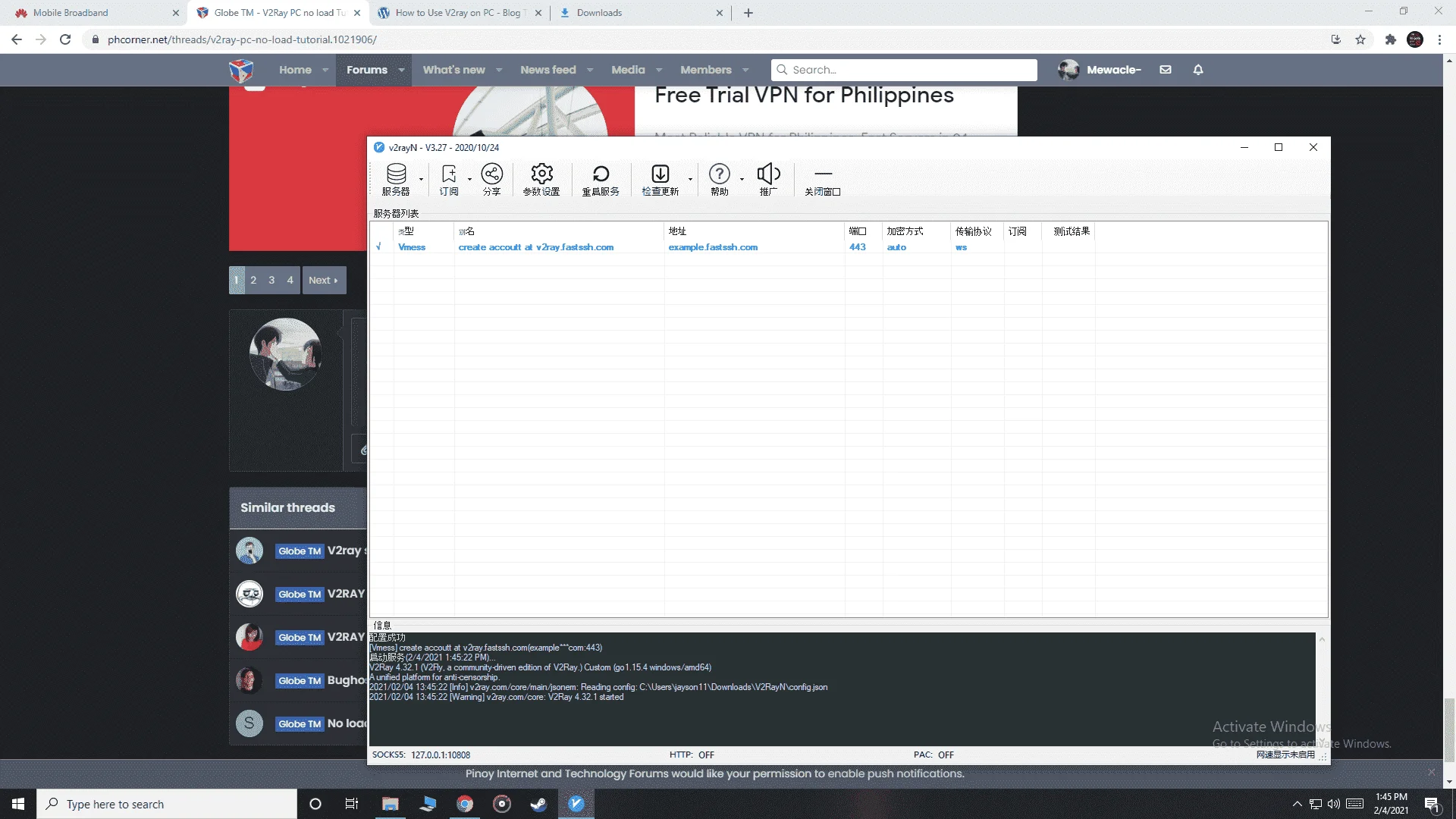This screenshot has width=1456, height=819.
Task: Open the News feed nav item
Action: click(548, 70)
